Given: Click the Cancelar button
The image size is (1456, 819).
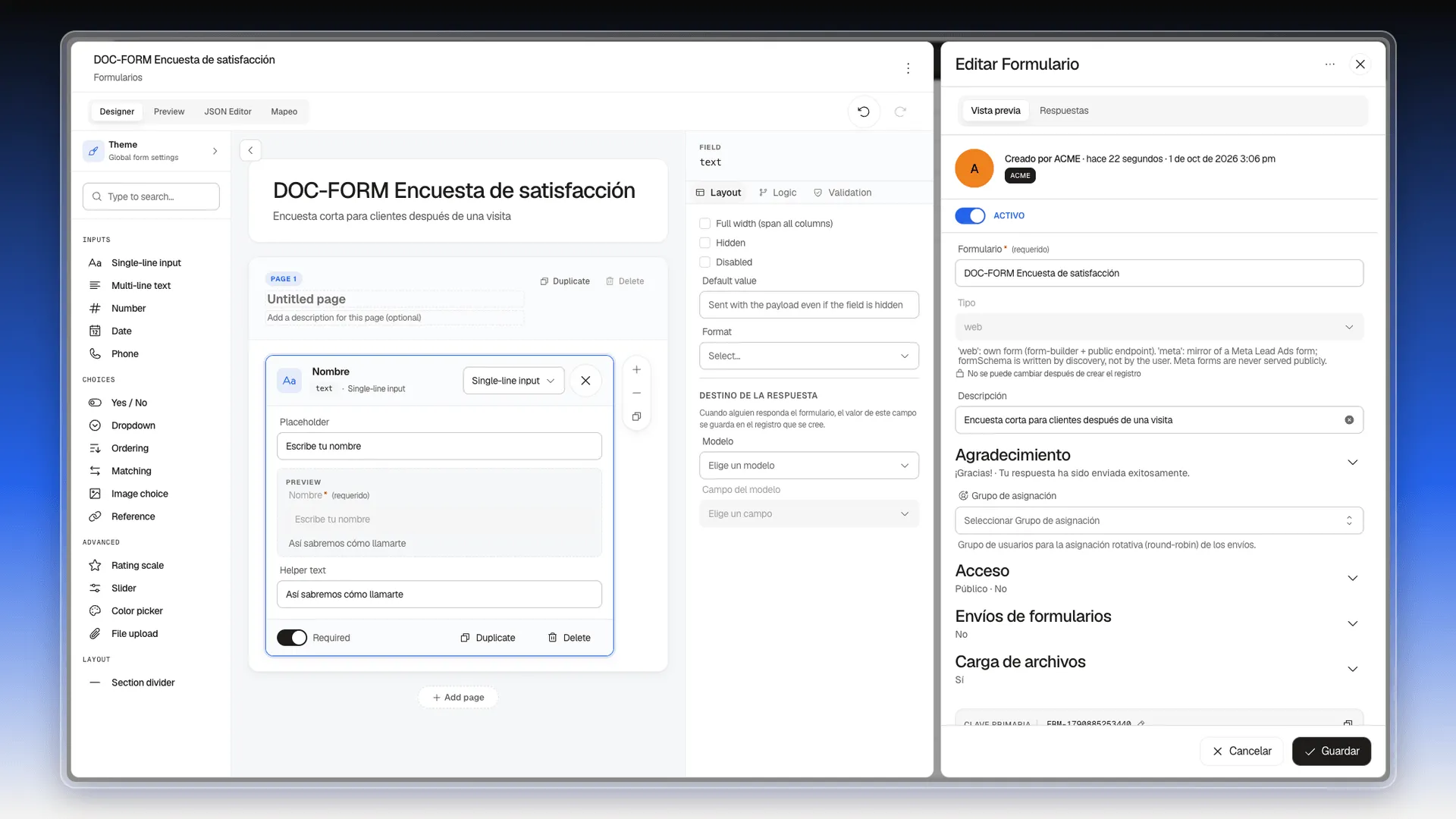Looking at the screenshot, I should click(x=1241, y=752).
